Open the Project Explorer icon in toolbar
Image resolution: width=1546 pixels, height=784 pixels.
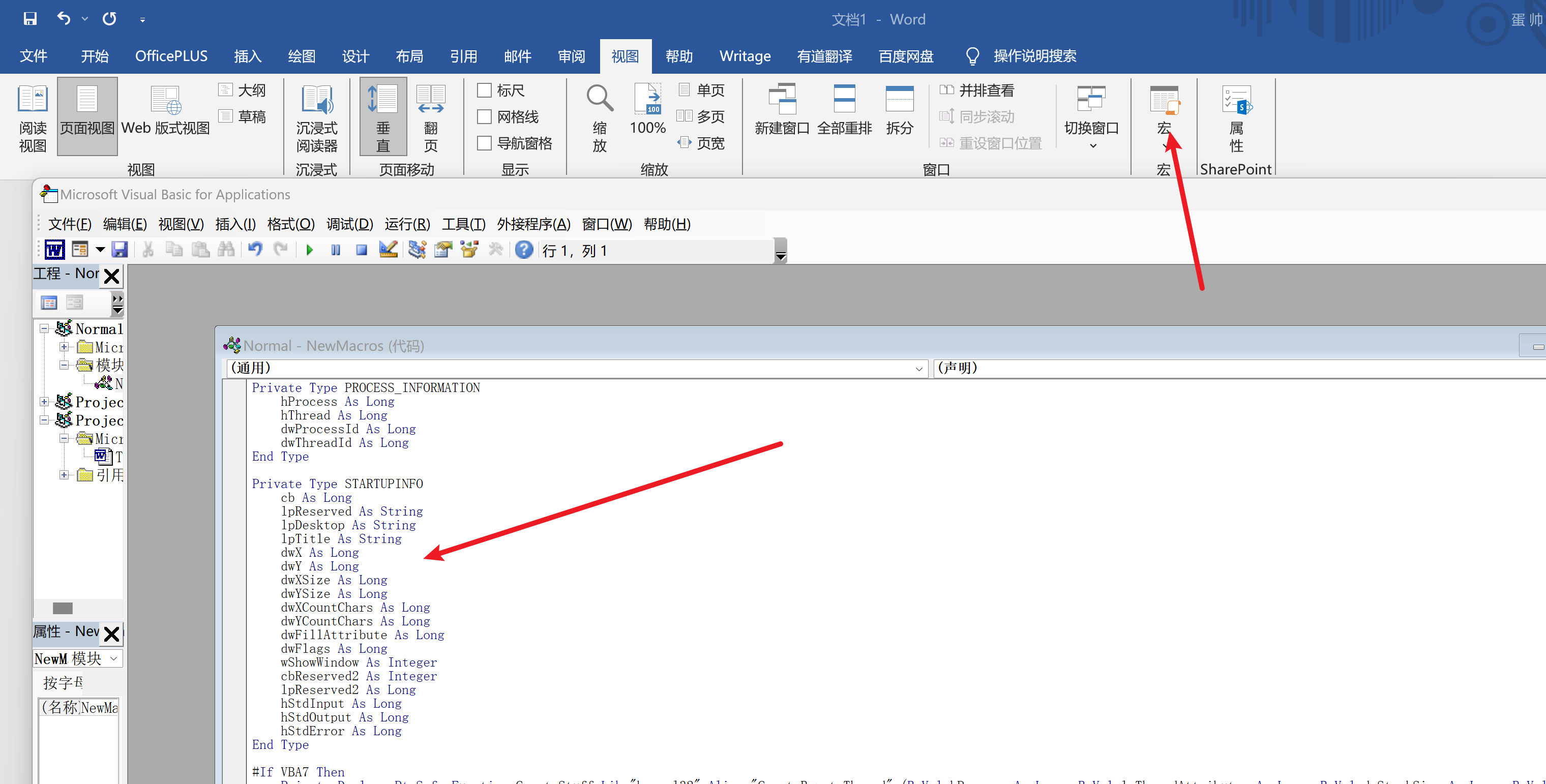(x=417, y=250)
